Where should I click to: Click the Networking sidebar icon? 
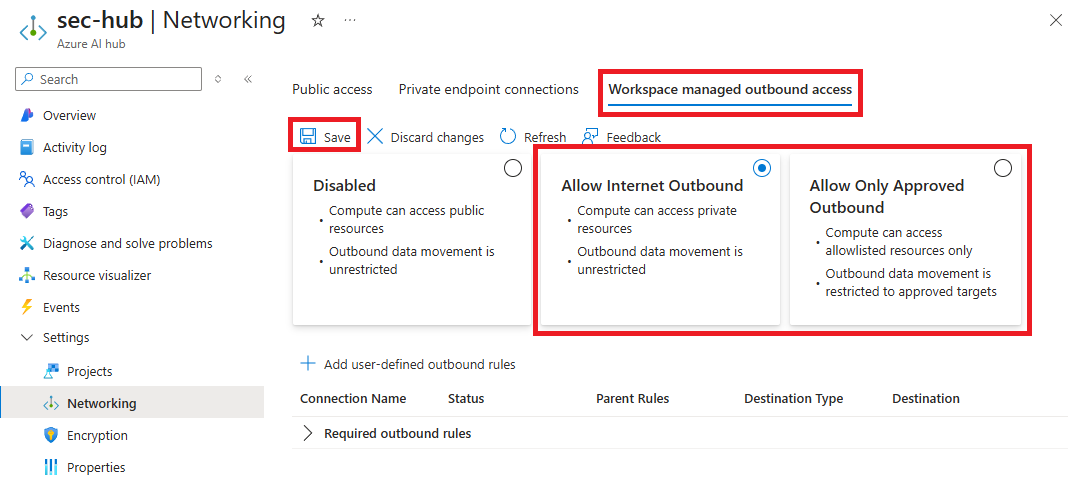(x=51, y=403)
